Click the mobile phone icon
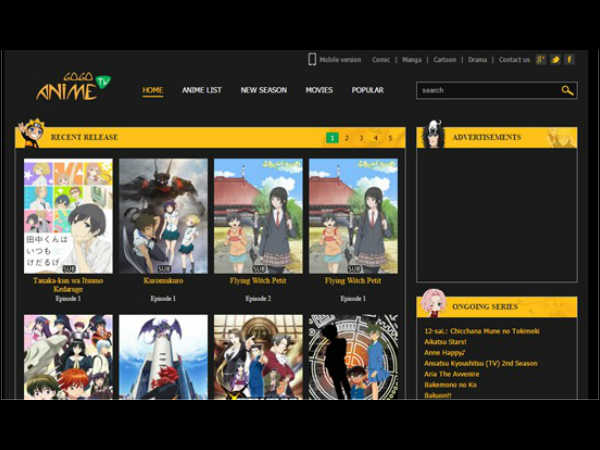Image resolution: width=600 pixels, height=450 pixels. (312, 59)
